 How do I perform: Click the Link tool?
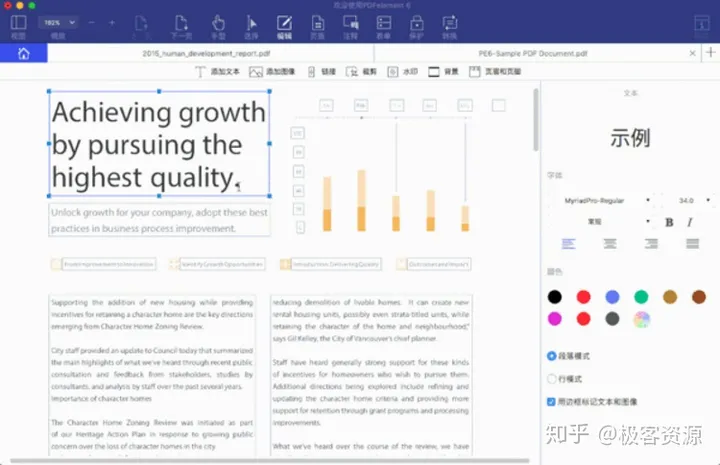pyautogui.click(x=321, y=72)
